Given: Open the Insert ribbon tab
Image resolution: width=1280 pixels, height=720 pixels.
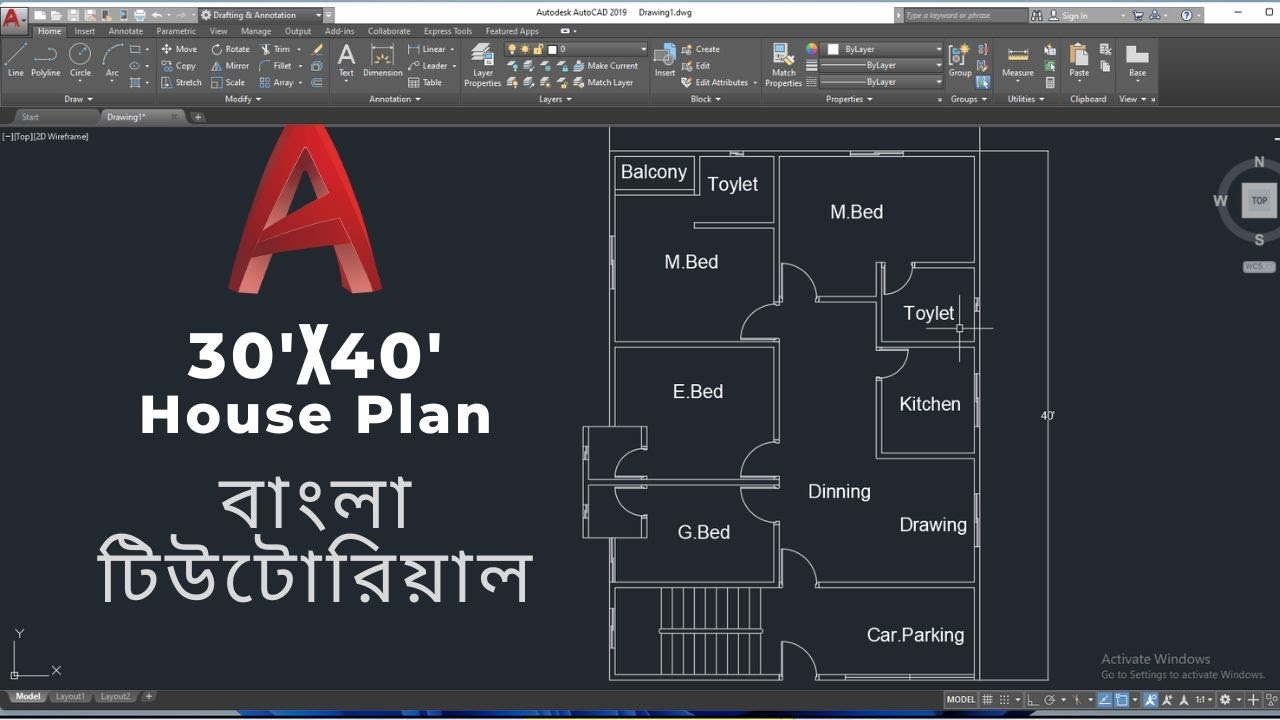Looking at the screenshot, I should click(x=85, y=31).
